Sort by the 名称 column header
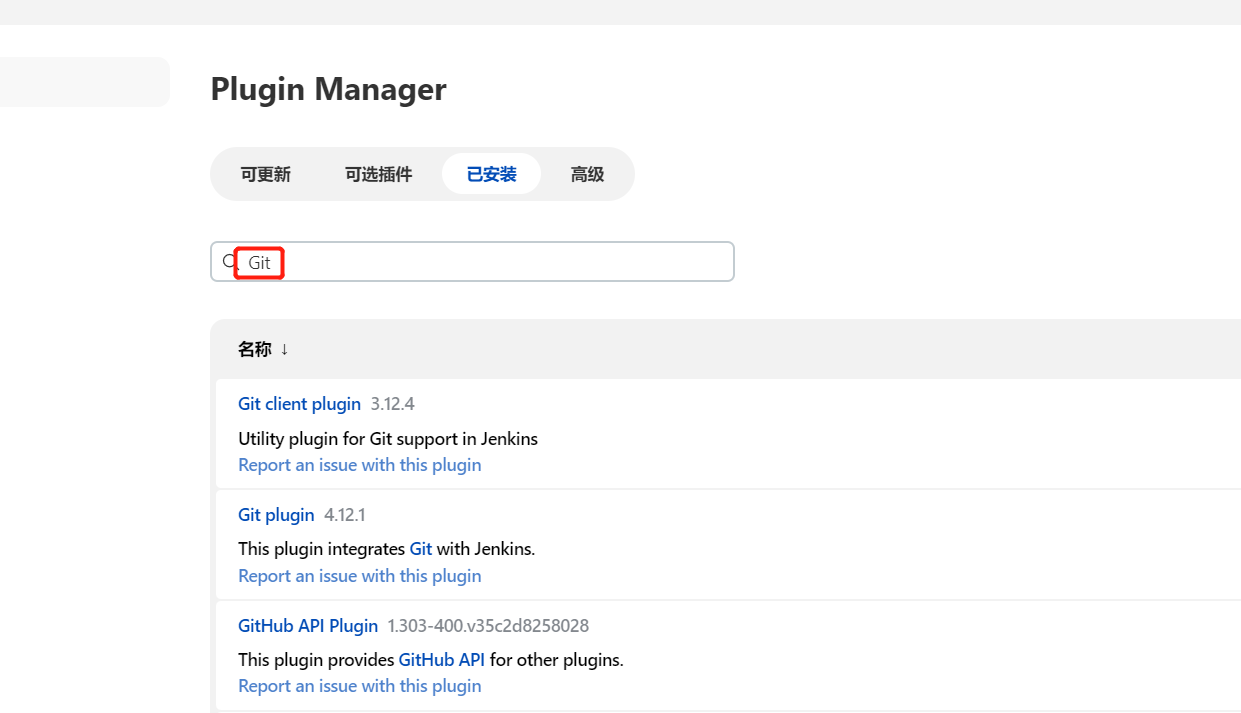The image size is (1241, 713). [x=263, y=349]
